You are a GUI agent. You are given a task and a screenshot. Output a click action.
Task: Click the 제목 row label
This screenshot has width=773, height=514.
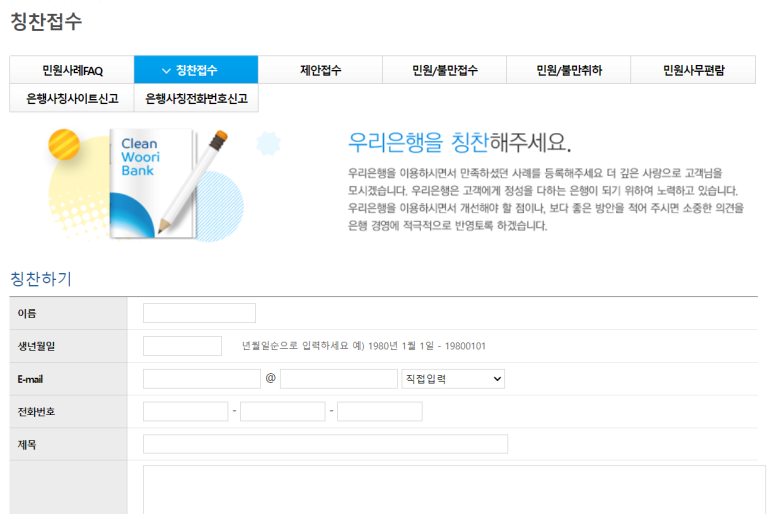[27, 445]
